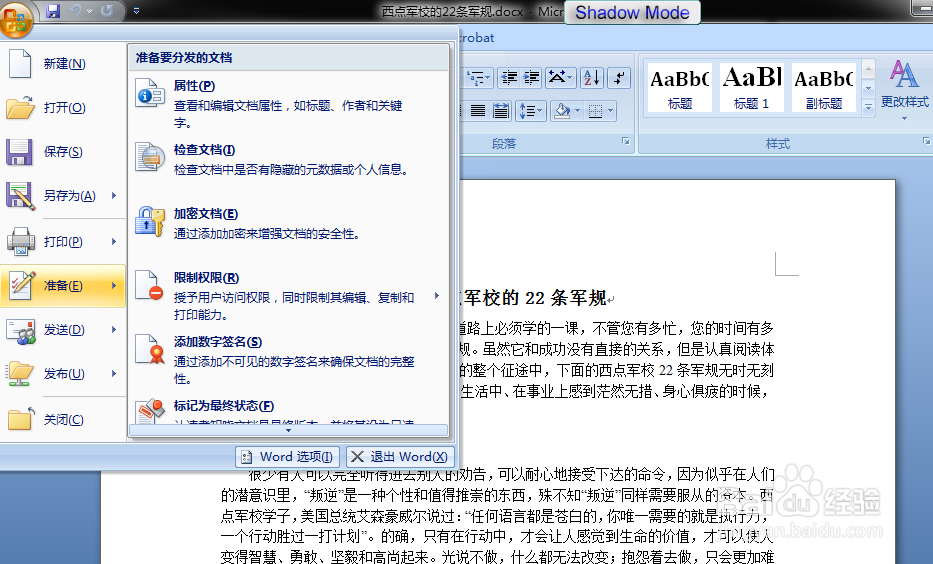The width and height of the screenshot is (933, 564).
Task: Click the inspect document icon
Action: (149, 156)
